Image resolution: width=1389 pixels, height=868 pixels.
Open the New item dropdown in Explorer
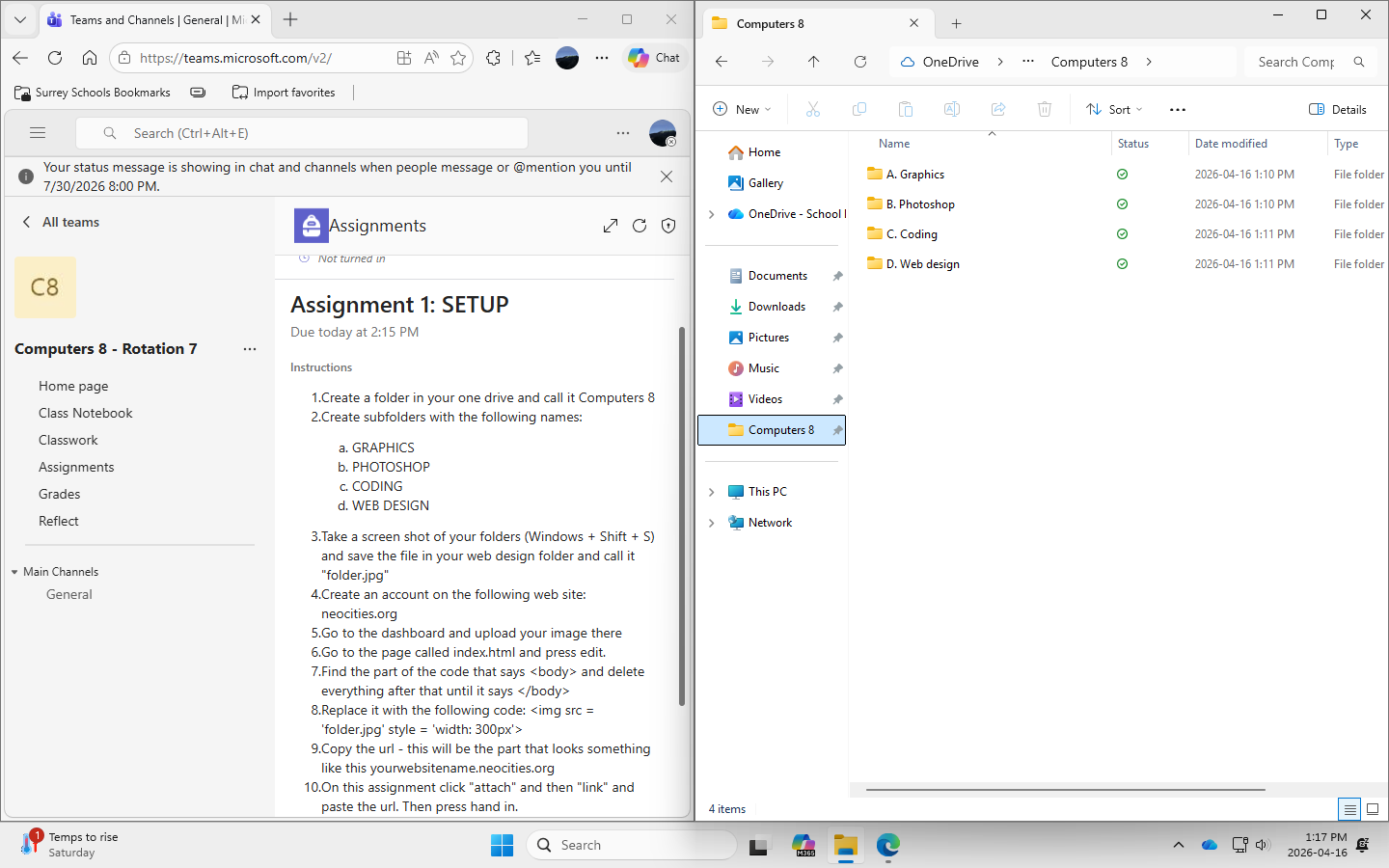[742, 110]
